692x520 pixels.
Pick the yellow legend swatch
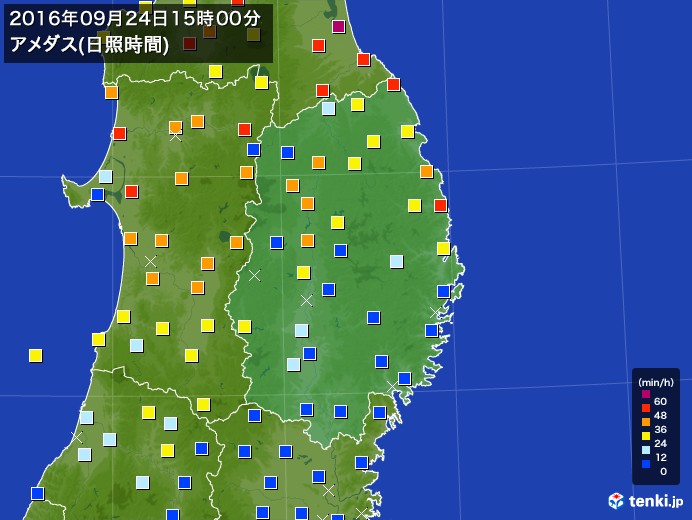tap(646, 436)
